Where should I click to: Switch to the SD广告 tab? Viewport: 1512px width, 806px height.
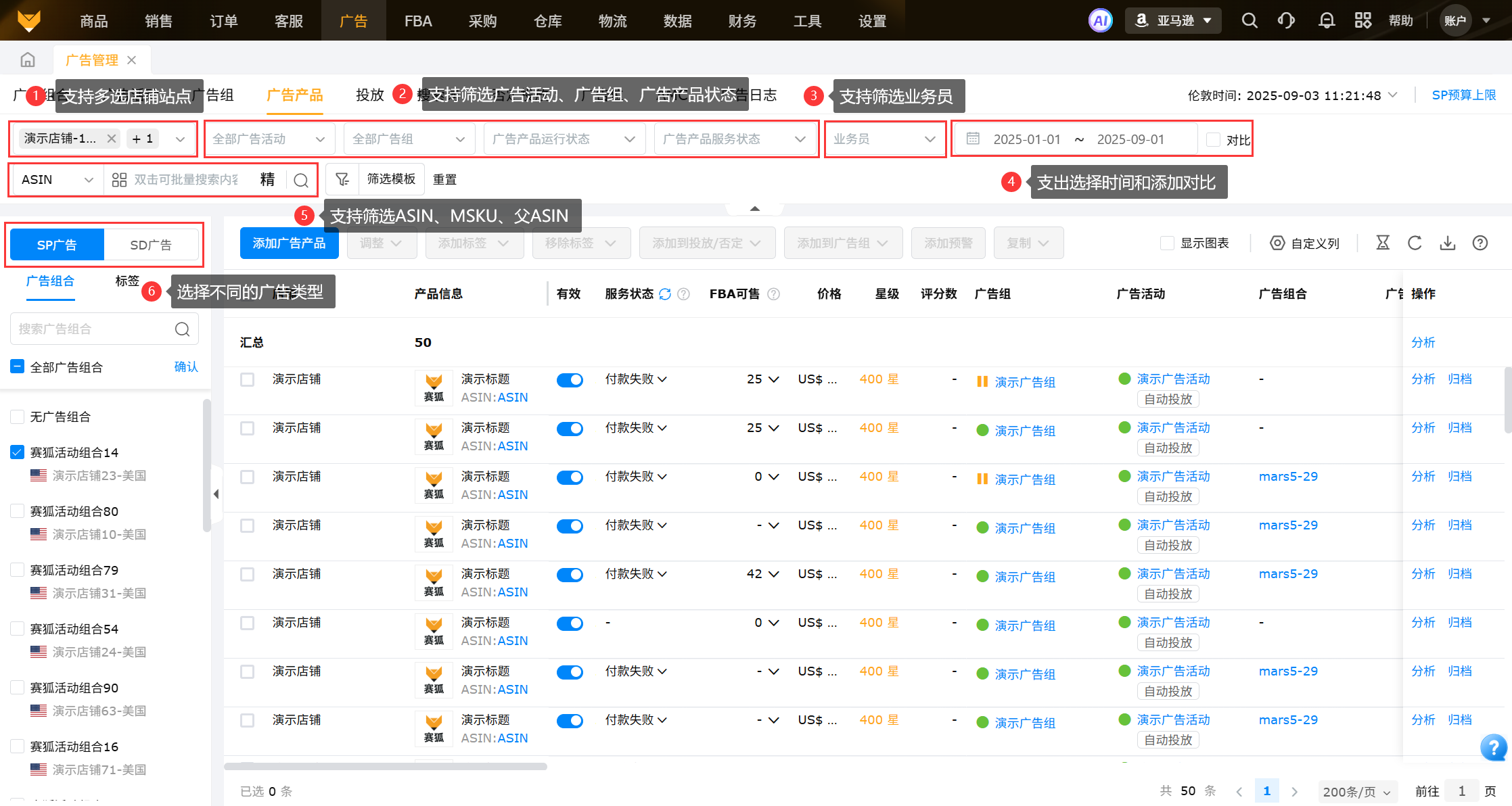coord(151,245)
